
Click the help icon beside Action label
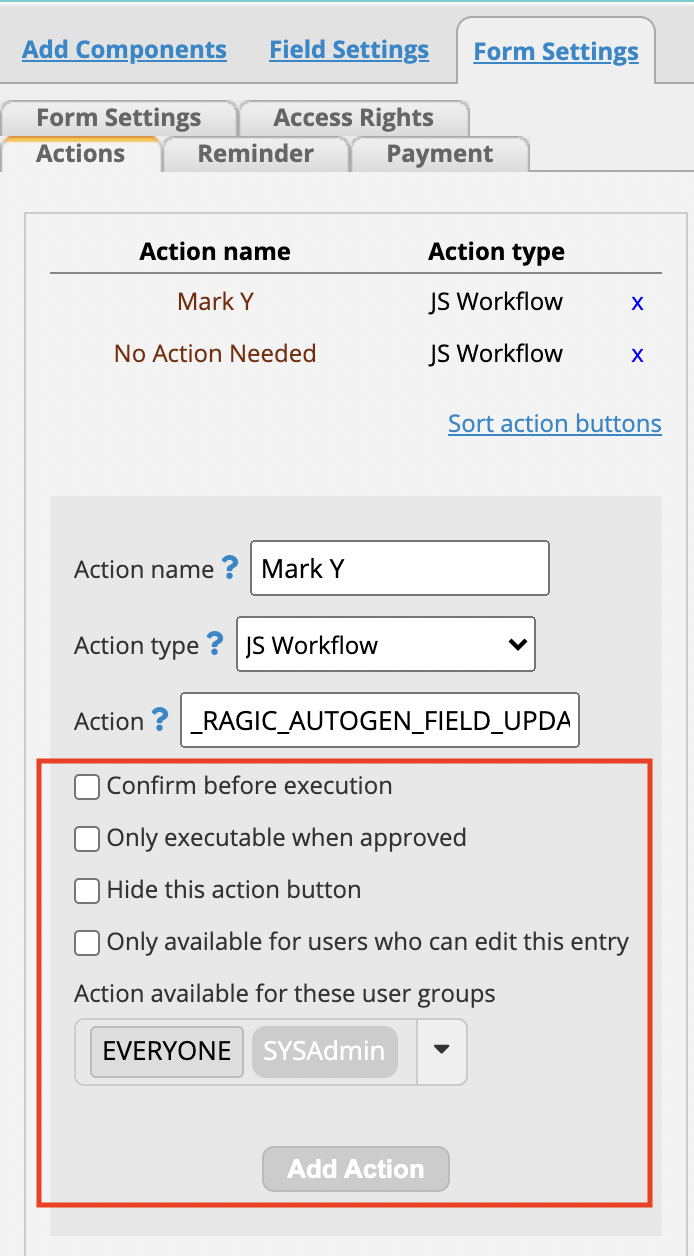pyautogui.click(x=160, y=720)
